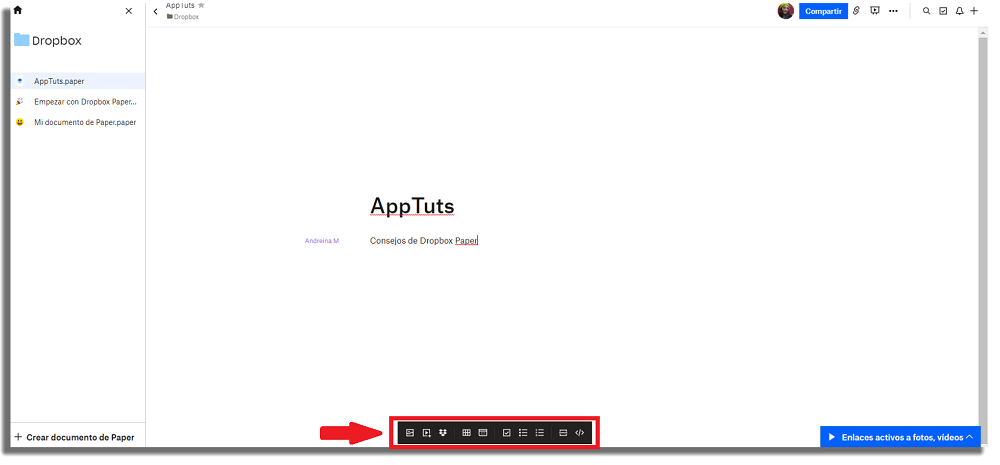Click the text Consejos de Dropbox Paper

point(423,240)
